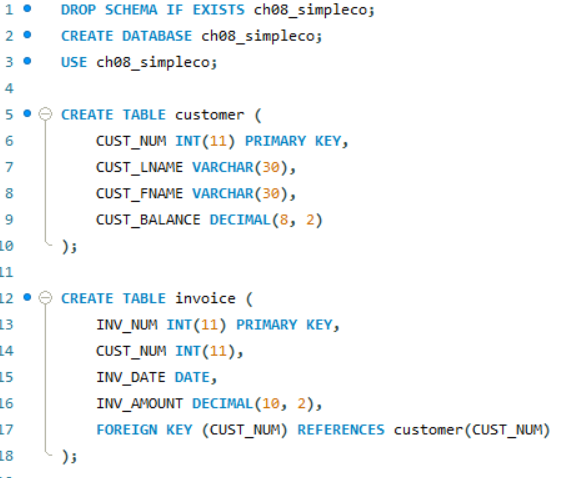Place cursor on the word customer on line 5
Screen dimensions: 565x478
pos(209,115)
